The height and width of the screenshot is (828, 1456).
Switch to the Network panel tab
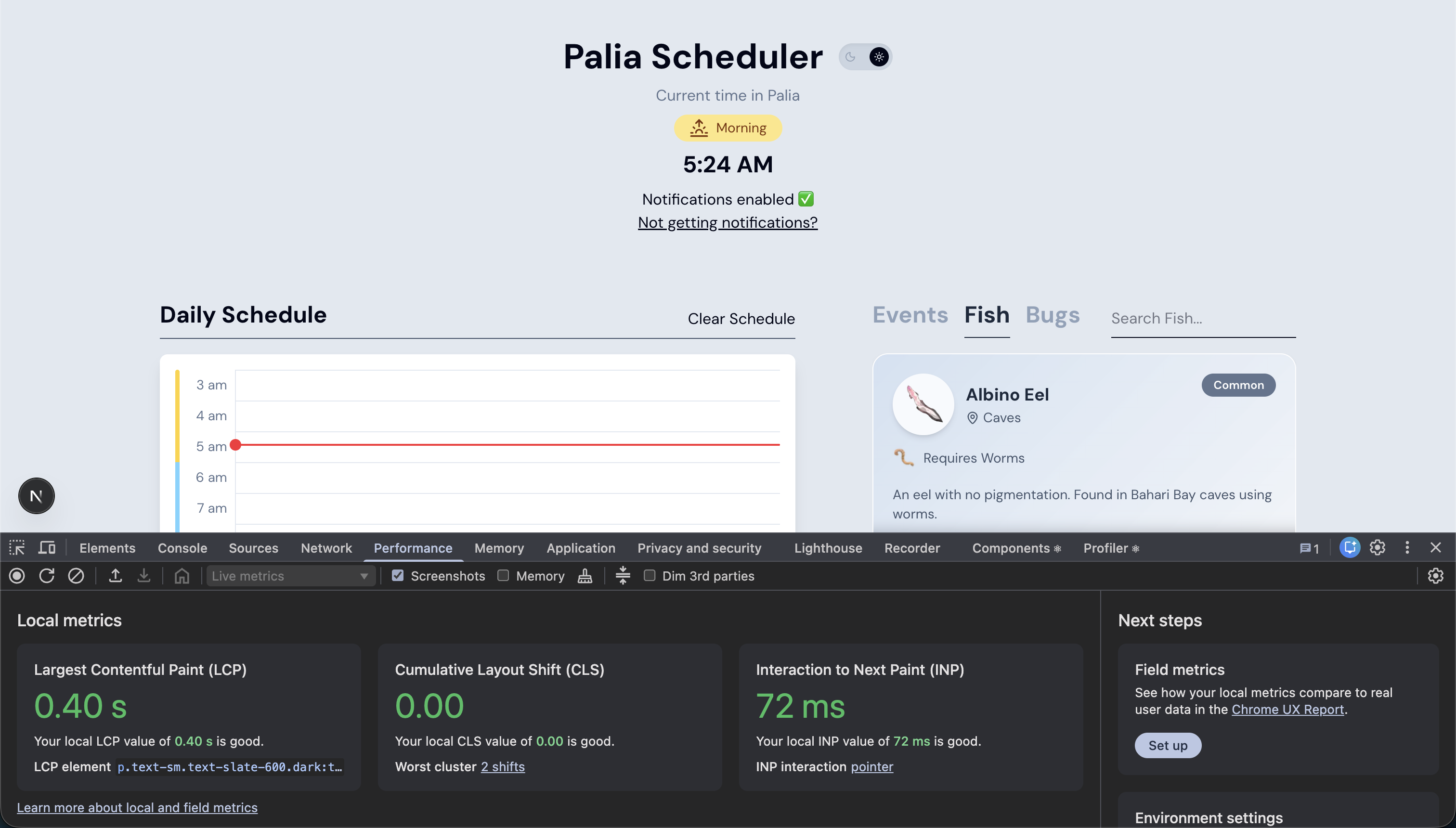tap(326, 548)
